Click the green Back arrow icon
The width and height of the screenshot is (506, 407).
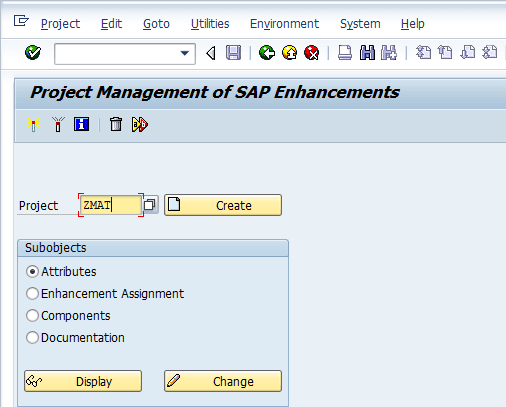pos(267,53)
